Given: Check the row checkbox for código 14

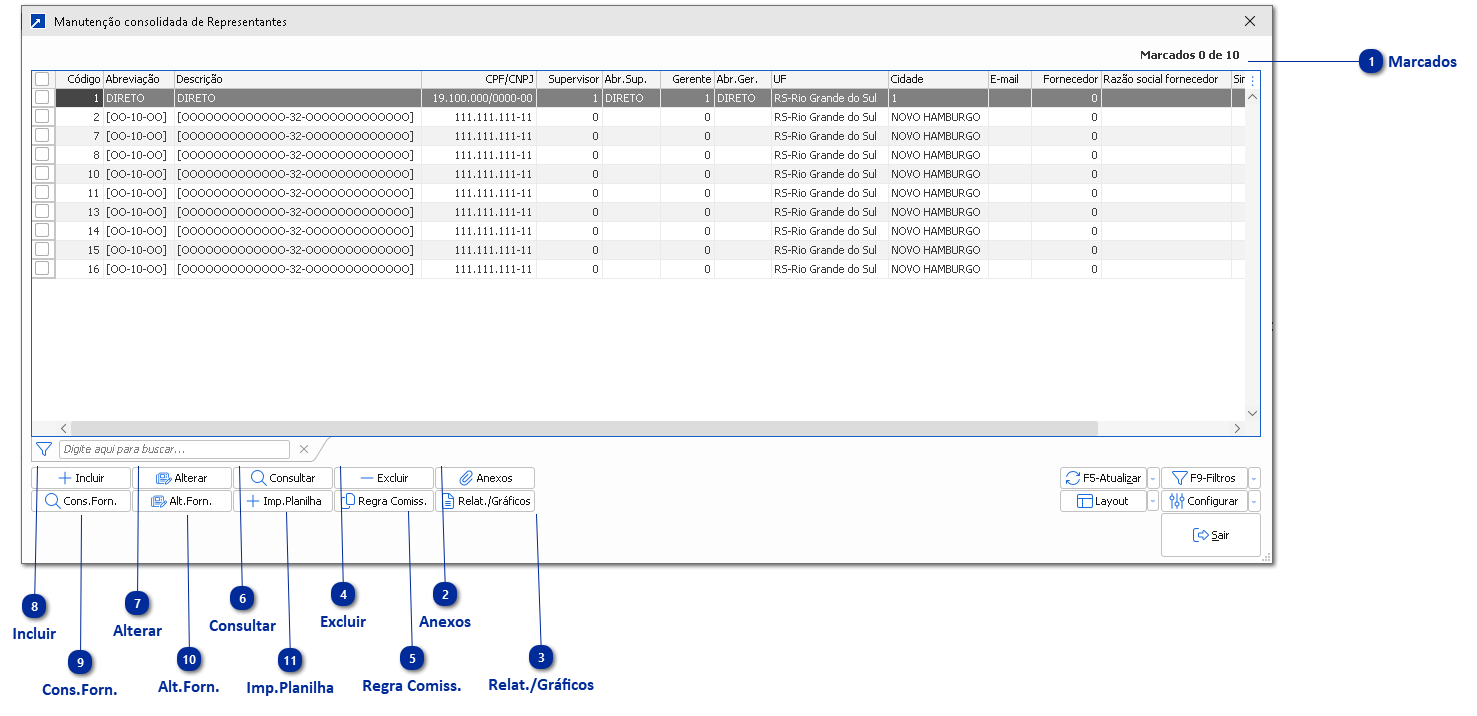Looking at the screenshot, I should [42, 231].
